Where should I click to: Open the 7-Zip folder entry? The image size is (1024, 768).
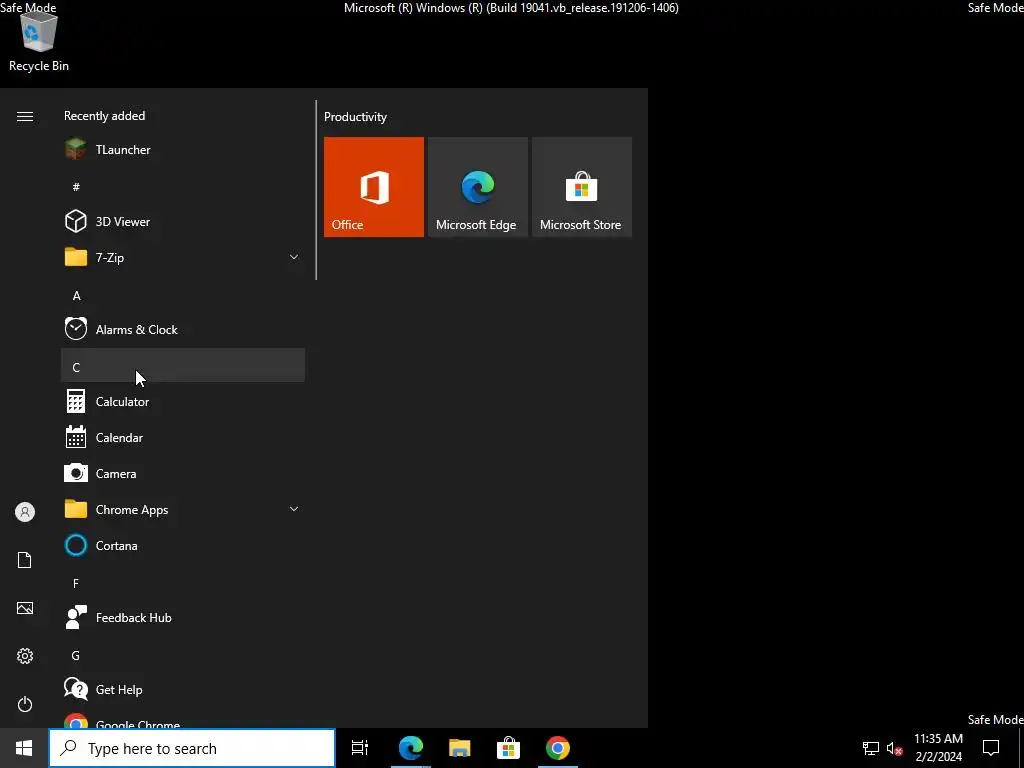(183, 257)
